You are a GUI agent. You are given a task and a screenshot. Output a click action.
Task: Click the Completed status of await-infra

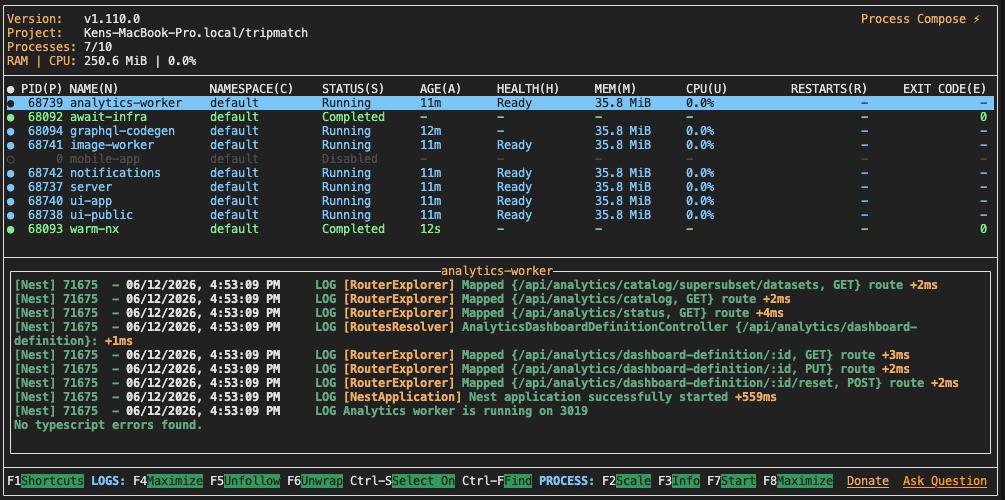pyautogui.click(x=353, y=117)
